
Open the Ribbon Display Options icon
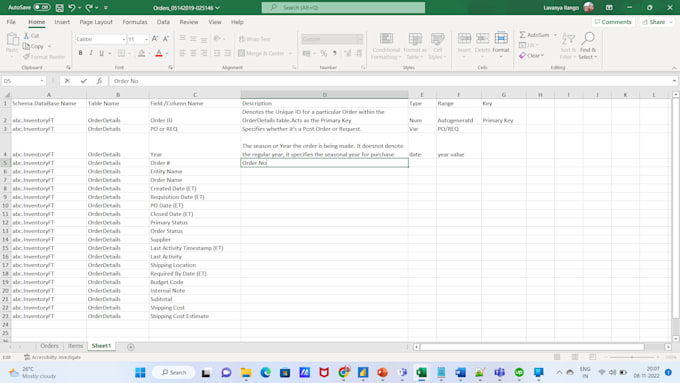[609, 7]
